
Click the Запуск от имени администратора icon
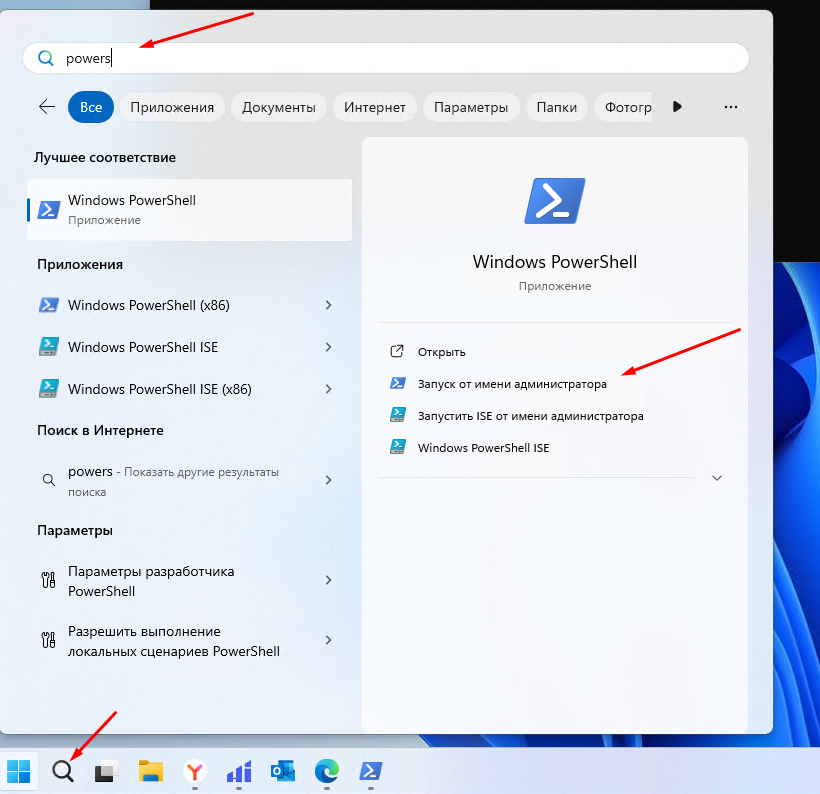coord(397,383)
